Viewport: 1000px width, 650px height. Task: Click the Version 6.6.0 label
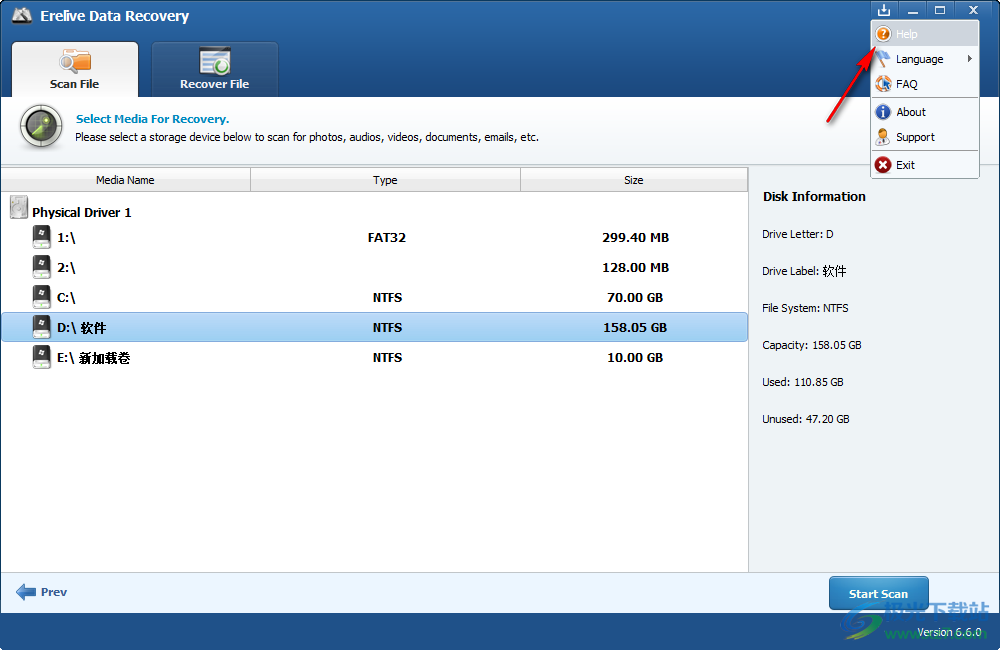(x=950, y=632)
